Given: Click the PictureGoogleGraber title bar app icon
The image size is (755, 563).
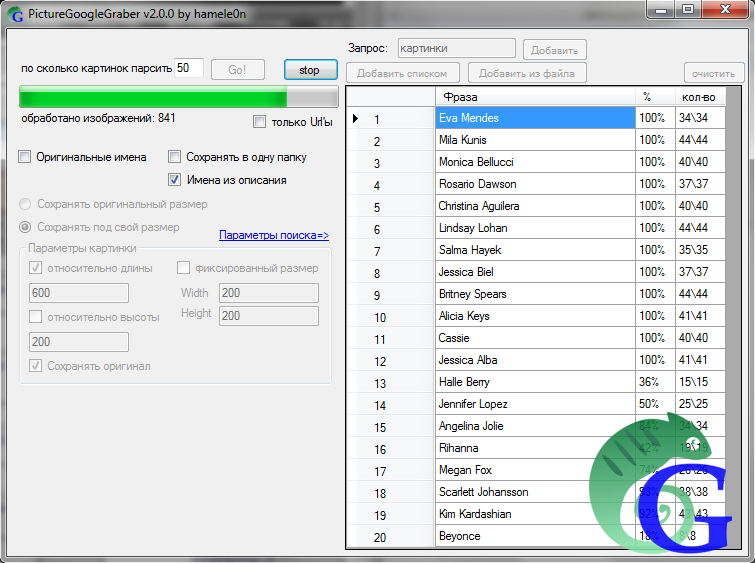Looking at the screenshot, I should pos(15,15).
